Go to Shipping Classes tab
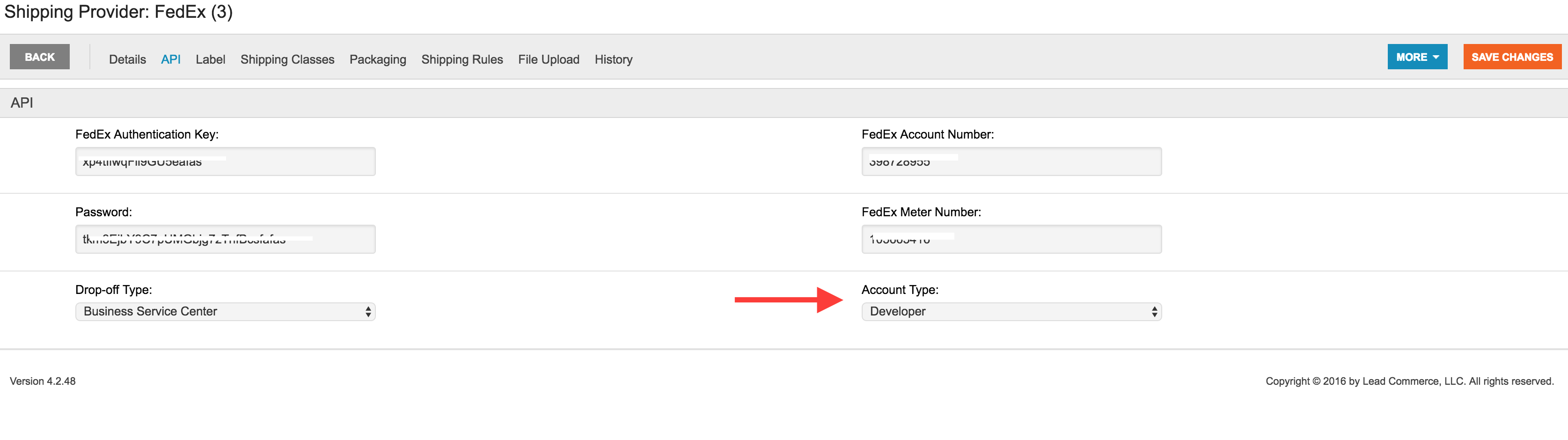1568x440 pixels. pyautogui.click(x=287, y=59)
